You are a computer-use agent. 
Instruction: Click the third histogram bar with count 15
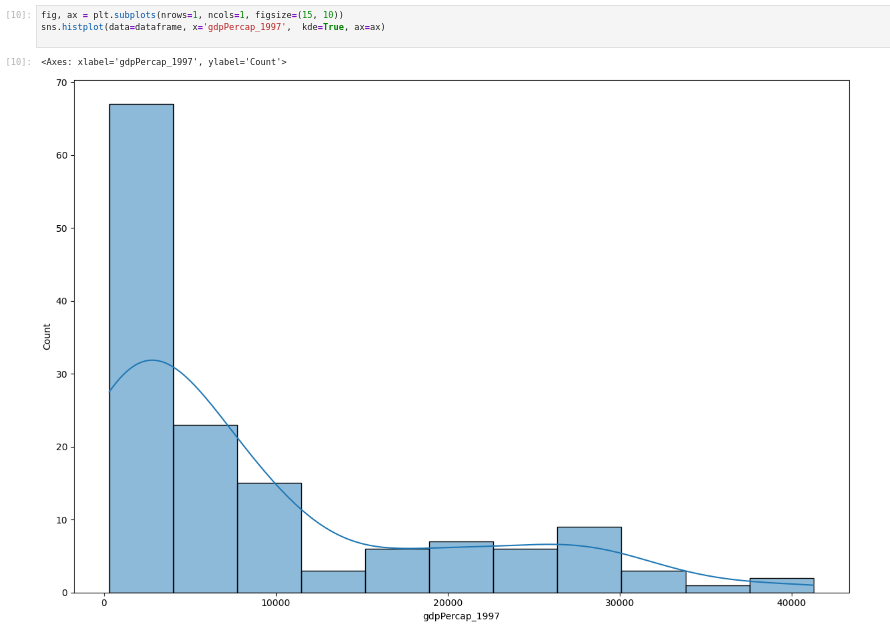coord(270,538)
